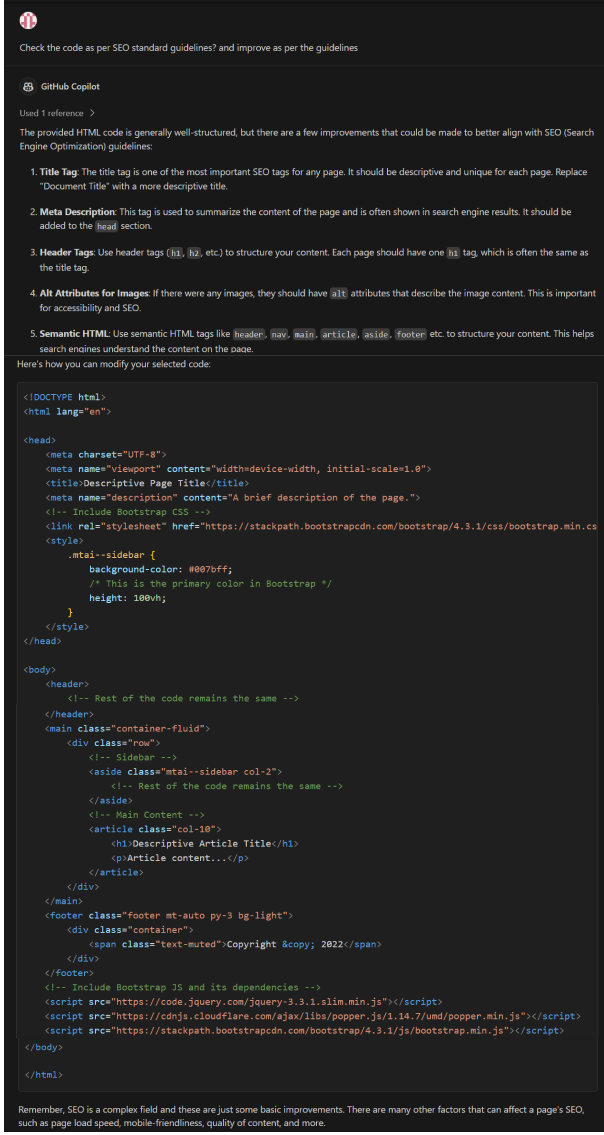Click the user prompt about SEO guidelines
This screenshot has width=604, height=1135.
coord(188,48)
